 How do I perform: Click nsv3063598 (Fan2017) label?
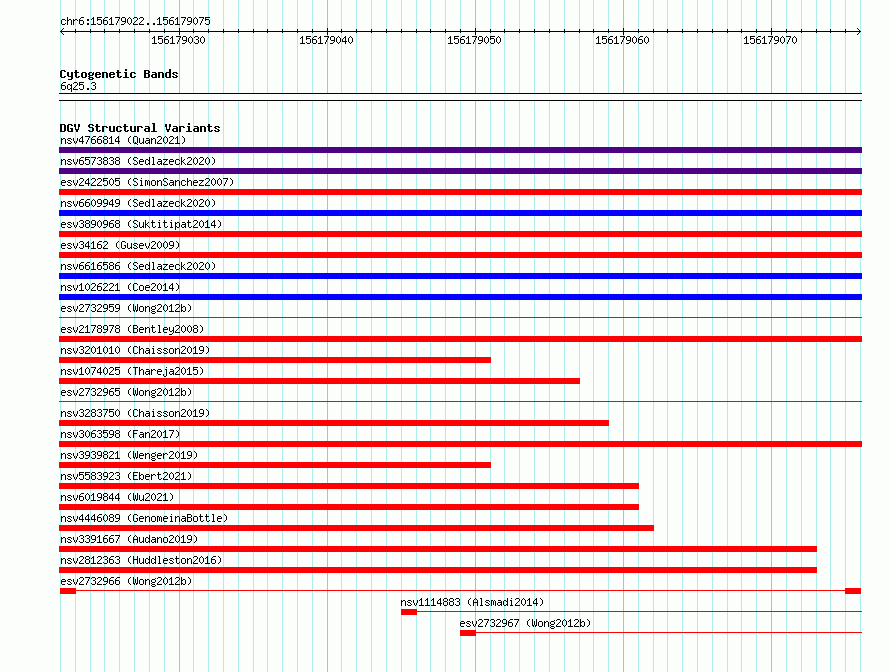point(120,434)
